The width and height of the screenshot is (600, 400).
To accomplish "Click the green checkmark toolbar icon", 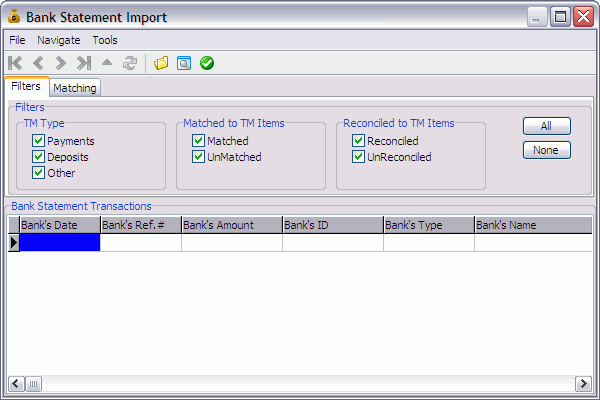I will pyautogui.click(x=207, y=63).
